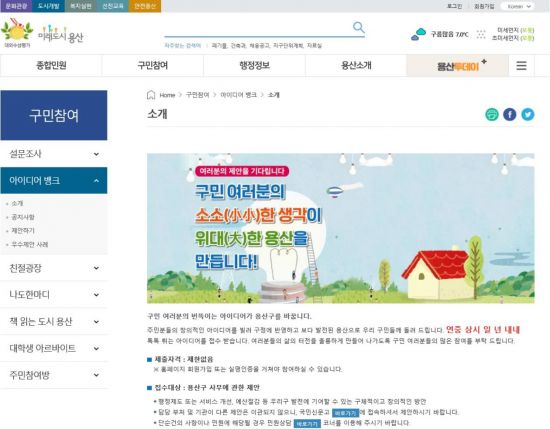Click 제안하기 in the sidebar submenu

pos(23,230)
